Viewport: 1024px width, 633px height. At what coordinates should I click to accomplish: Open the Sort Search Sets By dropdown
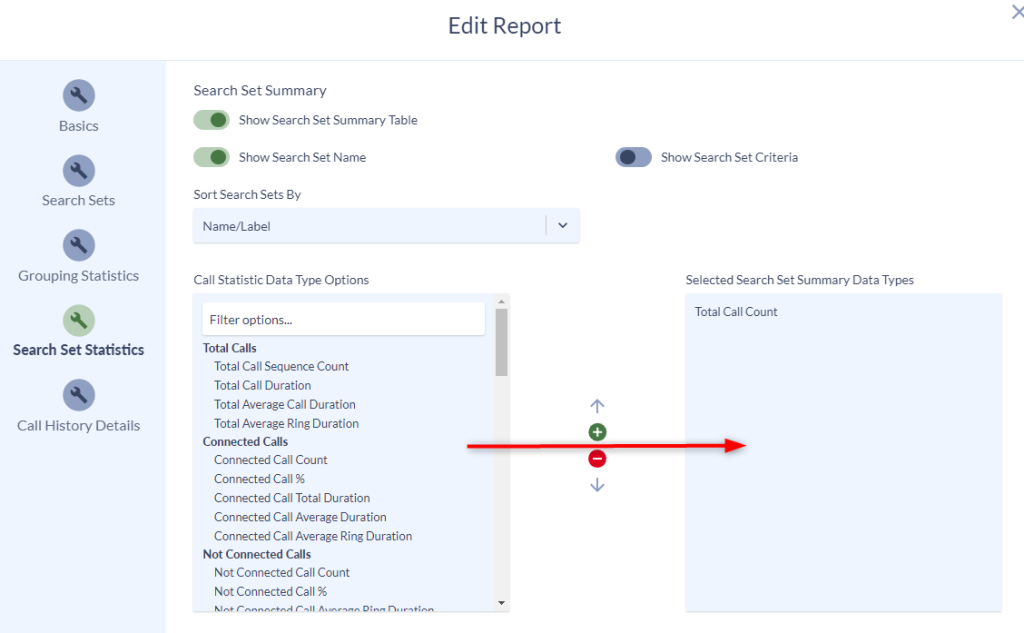386,226
